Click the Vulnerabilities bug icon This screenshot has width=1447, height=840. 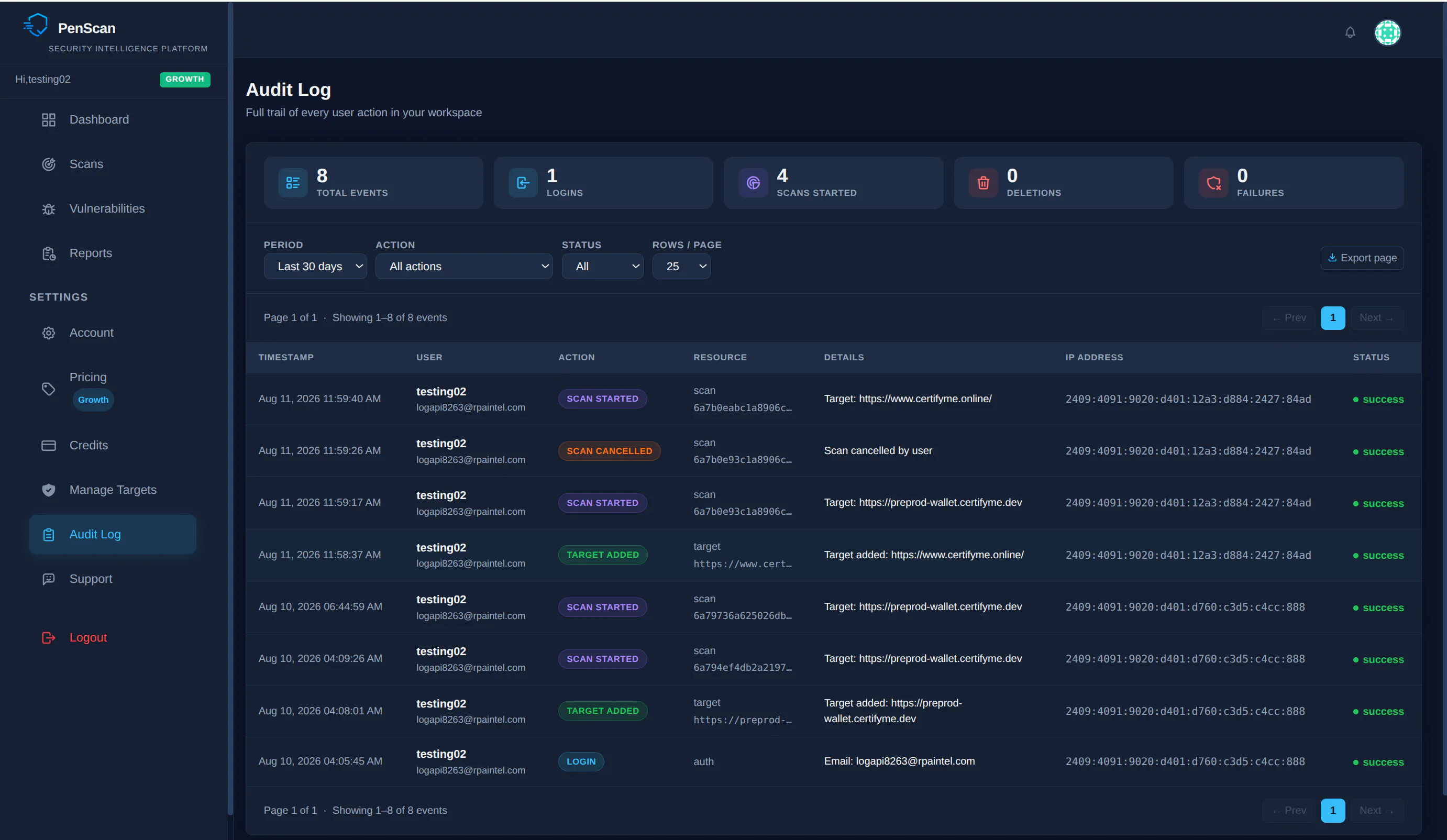click(49, 209)
